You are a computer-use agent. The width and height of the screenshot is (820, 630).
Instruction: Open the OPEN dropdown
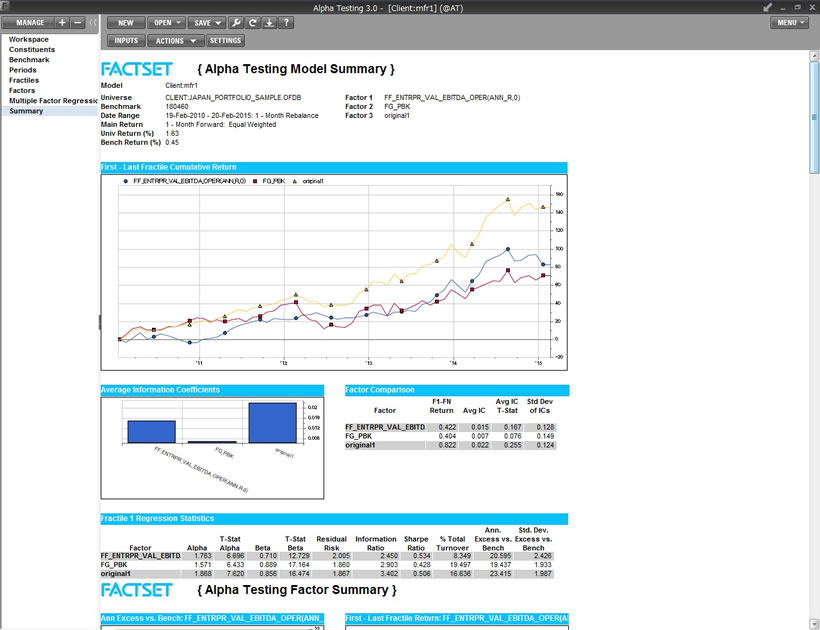(167, 22)
